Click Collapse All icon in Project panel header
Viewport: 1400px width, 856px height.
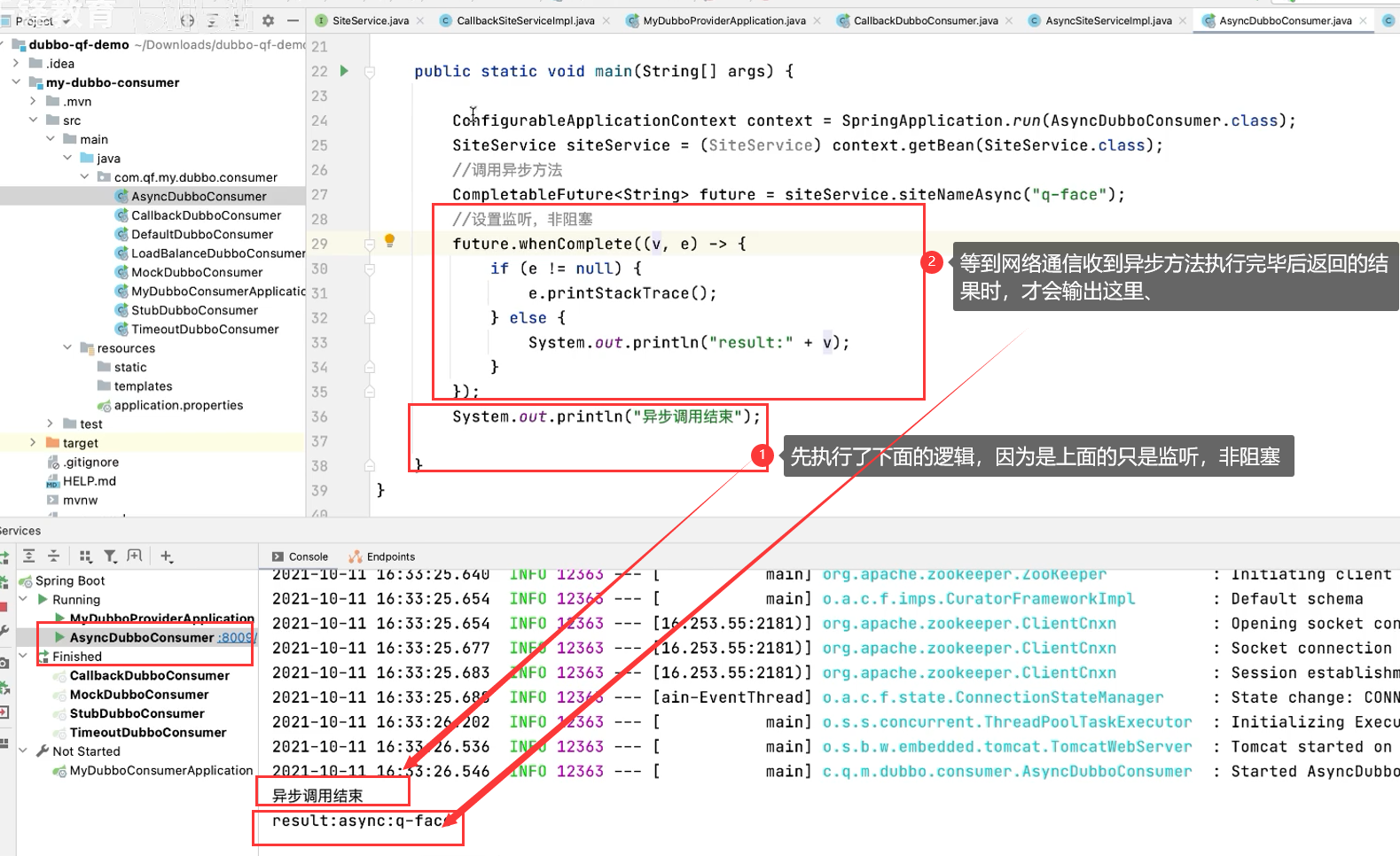click(237, 20)
